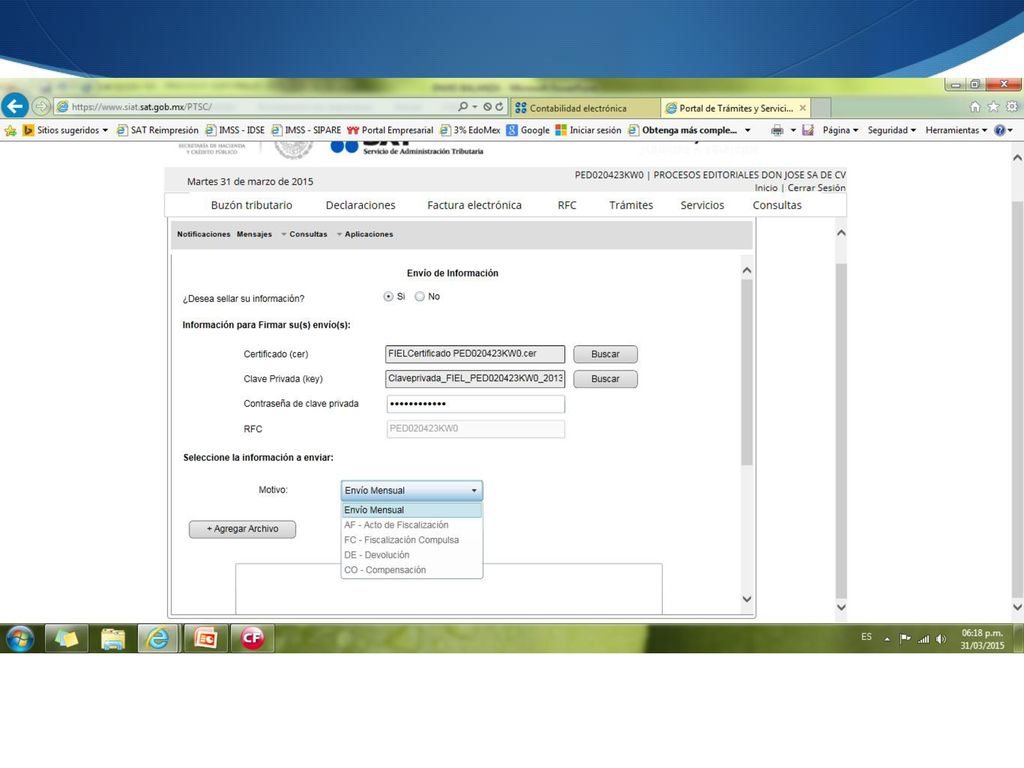This screenshot has width=1024, height=768.
Task: Click Buscar next to Clave Privada
Action: click(605, 379)
